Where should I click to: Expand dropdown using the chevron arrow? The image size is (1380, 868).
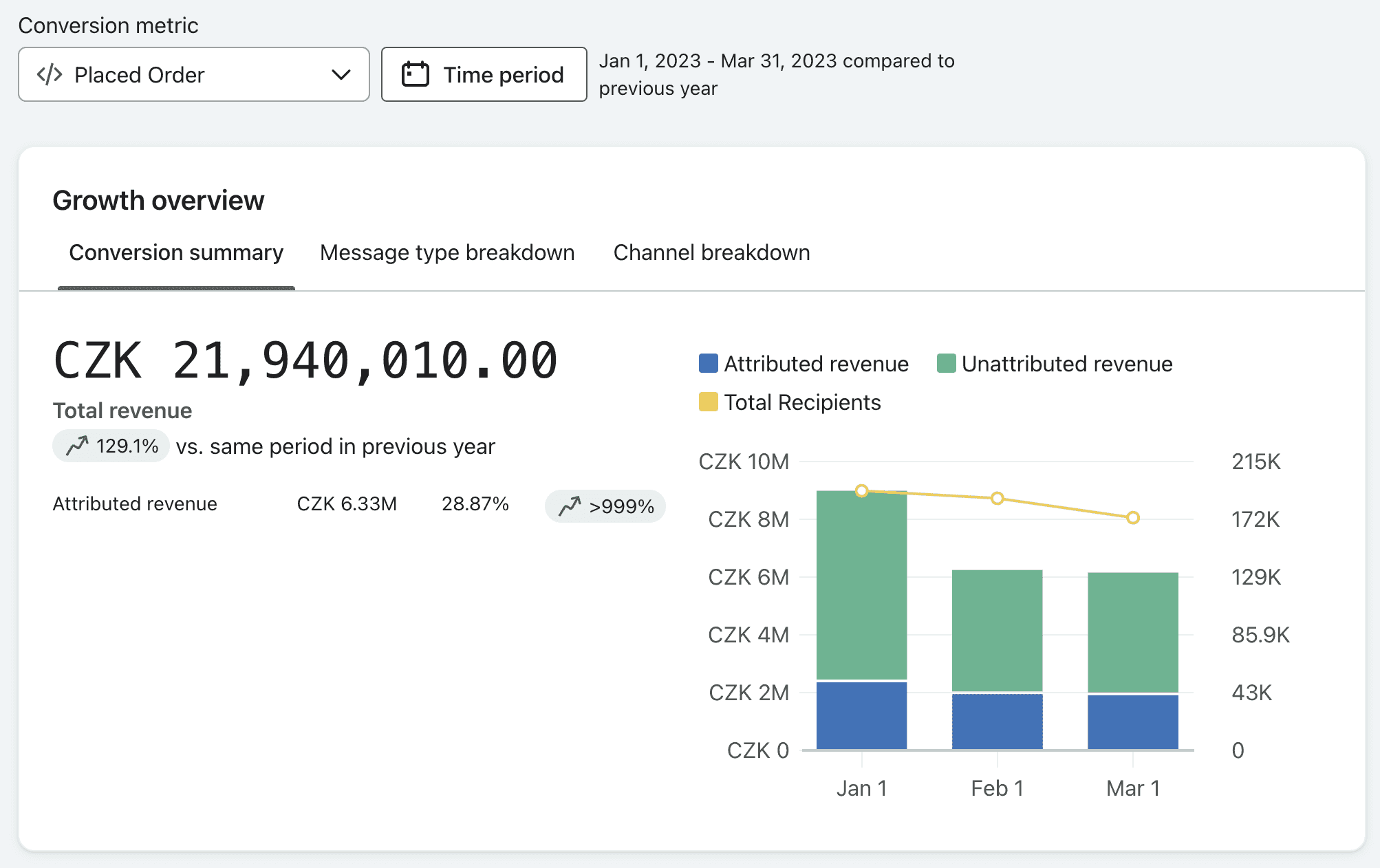click(341, 74)
